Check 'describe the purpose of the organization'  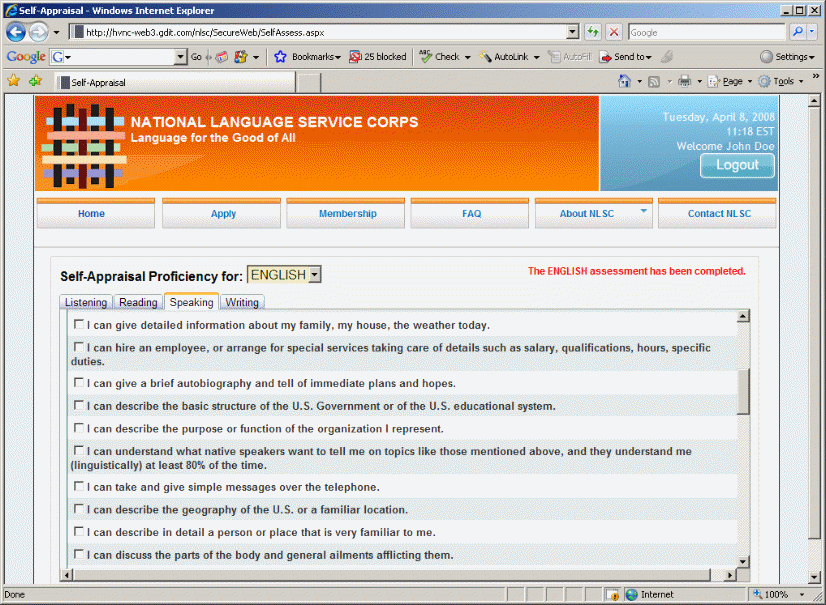[78, 427]
